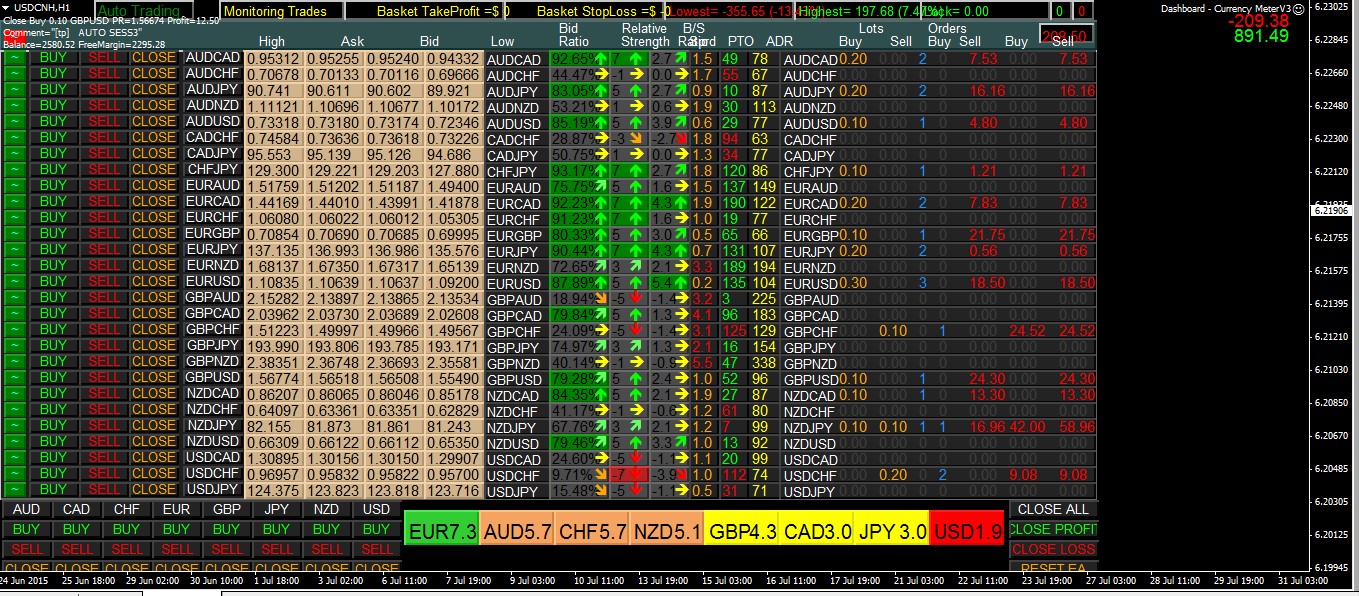Click the green Bid Ratio up arrow for AUDCAD
Screen dimensions: 1359x596
click(x=601, y=59)
